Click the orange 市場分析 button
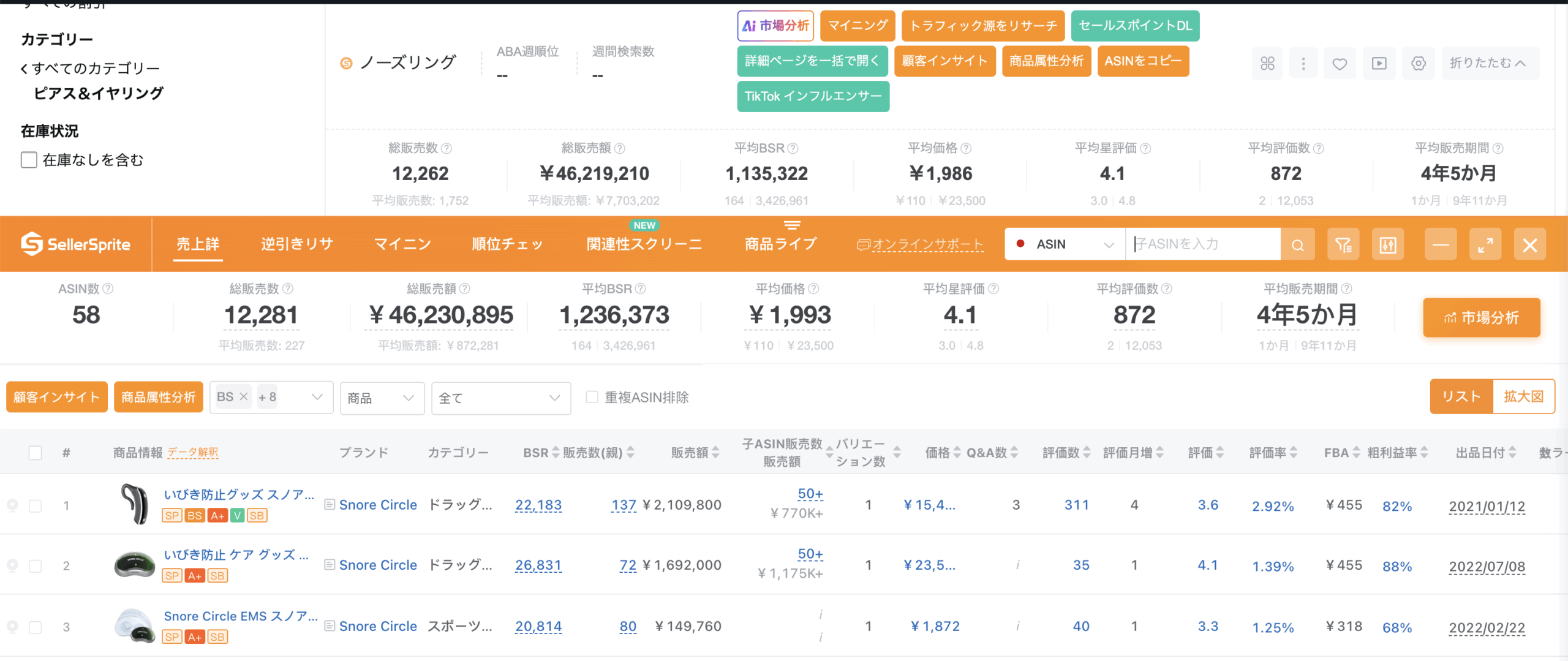The height and width of the screenshot is (661, 1568). tap(1481, 317)
